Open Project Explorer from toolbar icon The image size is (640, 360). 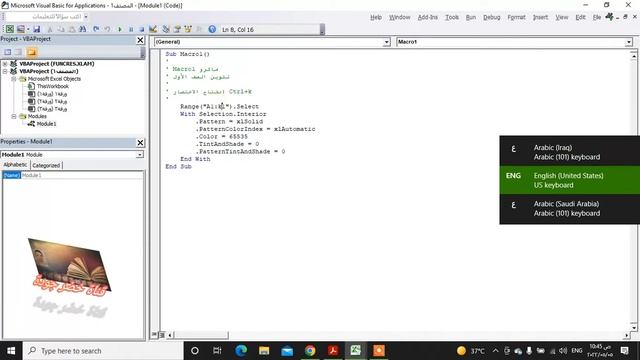166,29
